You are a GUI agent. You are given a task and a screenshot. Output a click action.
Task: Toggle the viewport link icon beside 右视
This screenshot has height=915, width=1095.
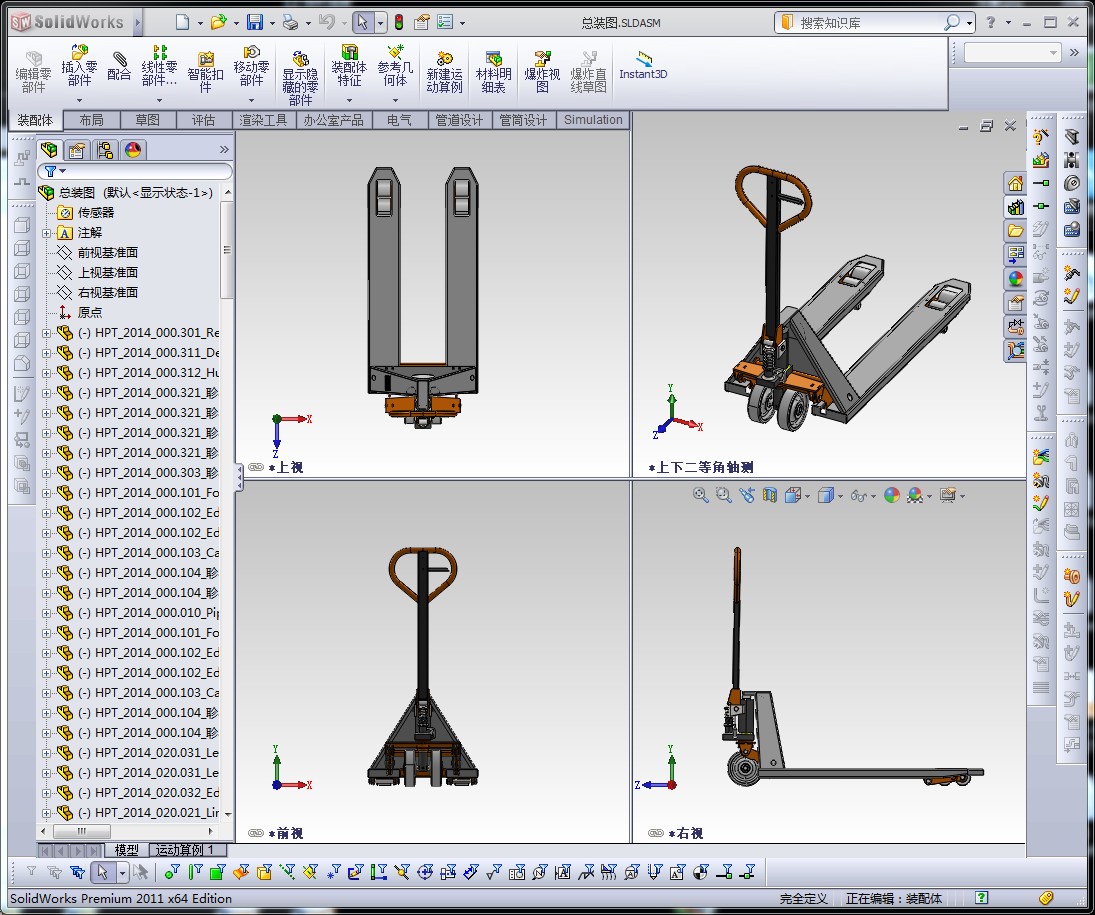[x=656, y=833]
